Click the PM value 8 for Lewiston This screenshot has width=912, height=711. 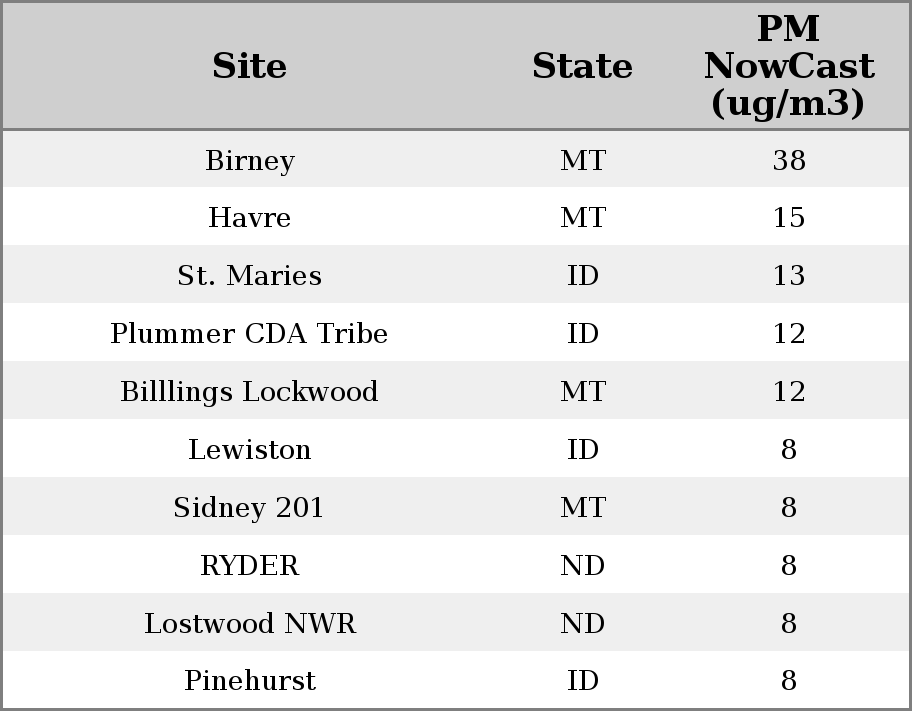pyautogui.click(x=789, y=450)
